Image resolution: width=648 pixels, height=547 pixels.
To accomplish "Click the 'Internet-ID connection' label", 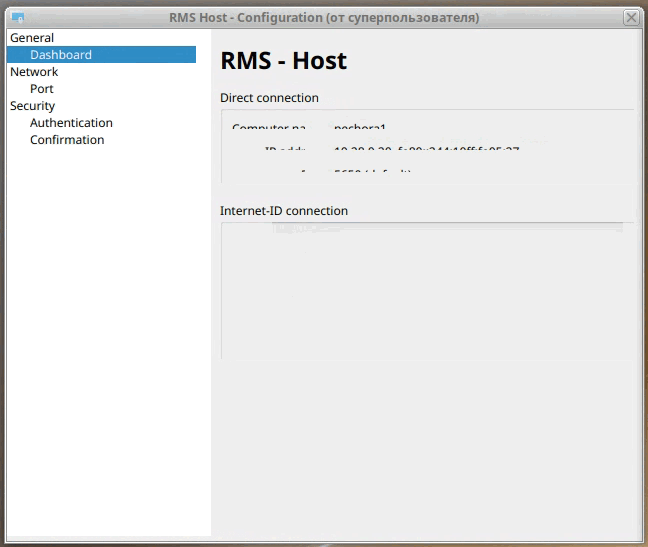I will click(284, 211).
